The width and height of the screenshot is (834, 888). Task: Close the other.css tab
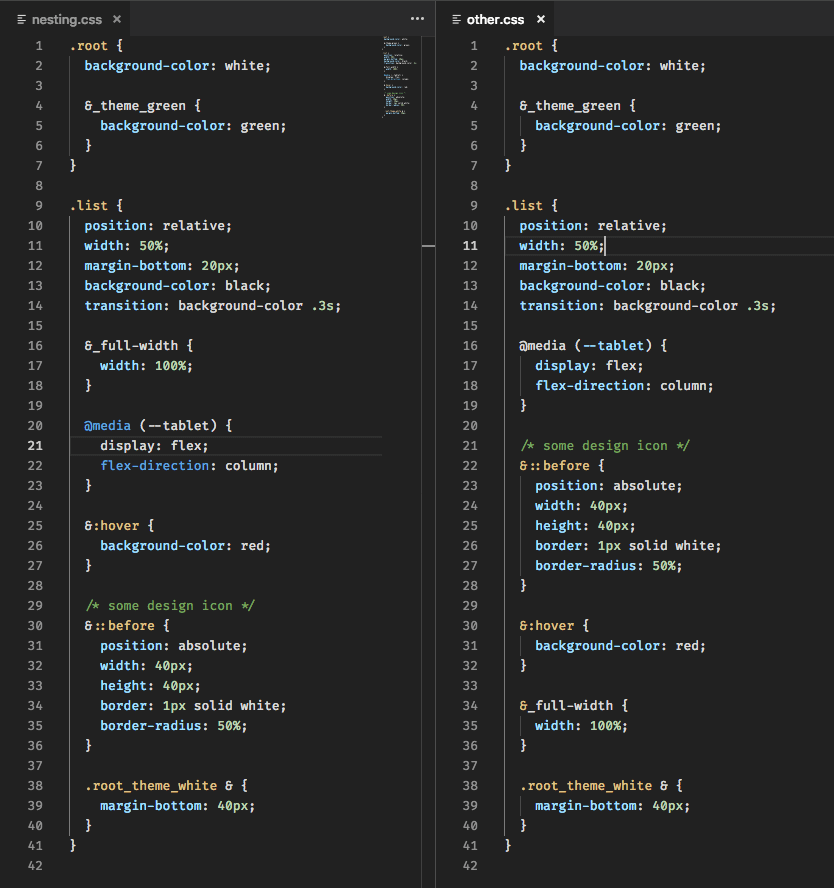tap(541, 19)
